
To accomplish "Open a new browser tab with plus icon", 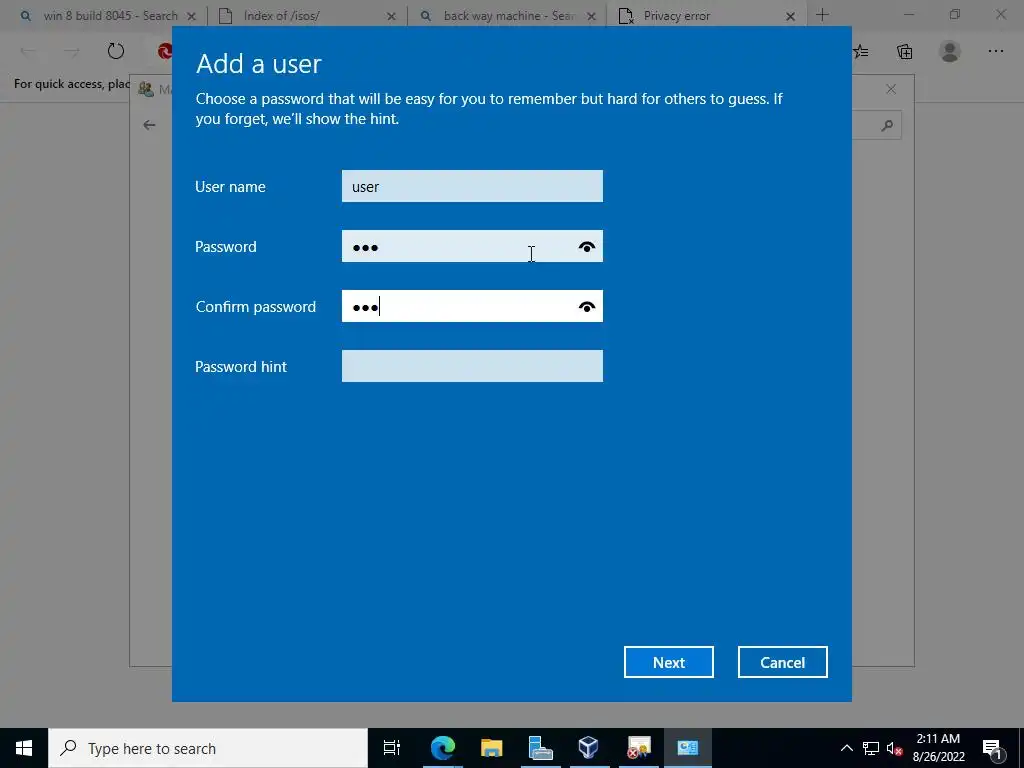I will click(822, 15).
